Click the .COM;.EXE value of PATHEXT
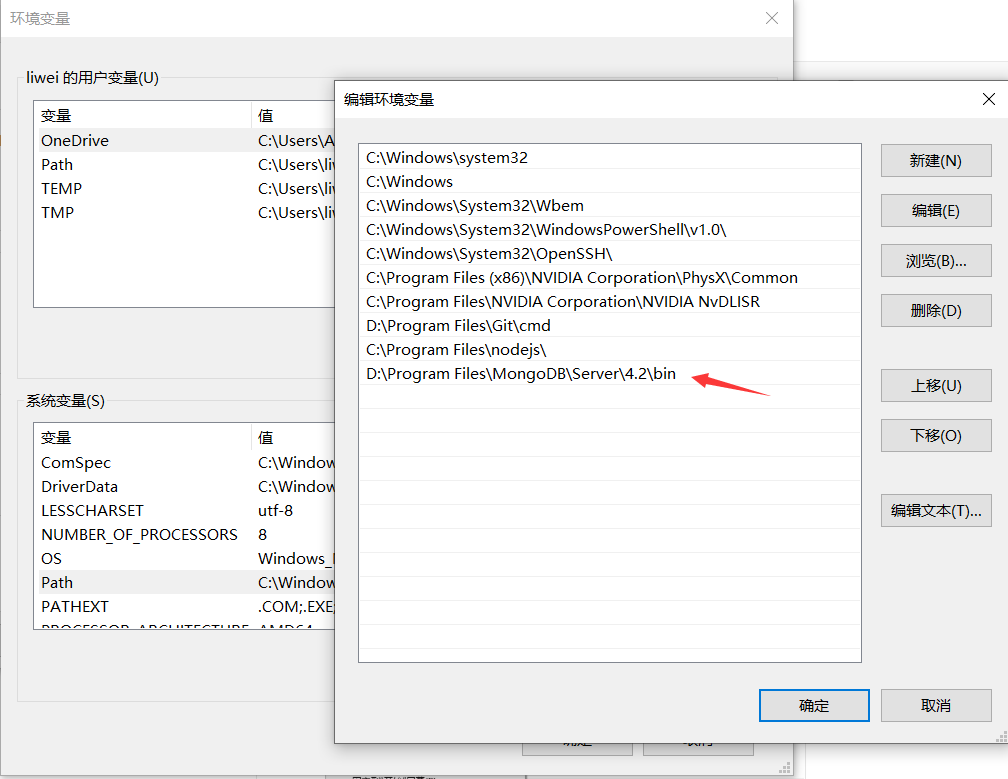1008x779 pixels. click(296, 607)
